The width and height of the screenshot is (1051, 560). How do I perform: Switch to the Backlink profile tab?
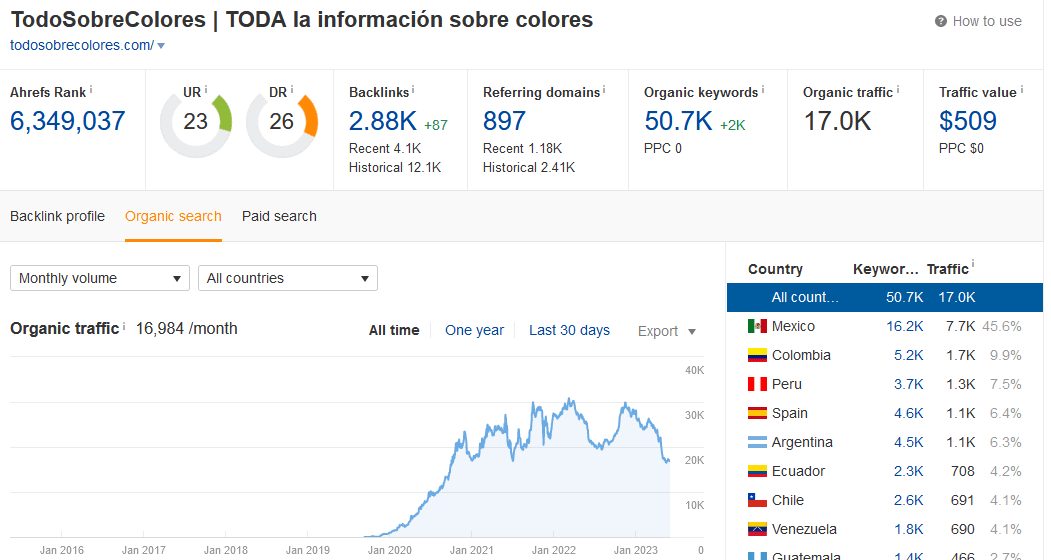click(x=58, y=217)
